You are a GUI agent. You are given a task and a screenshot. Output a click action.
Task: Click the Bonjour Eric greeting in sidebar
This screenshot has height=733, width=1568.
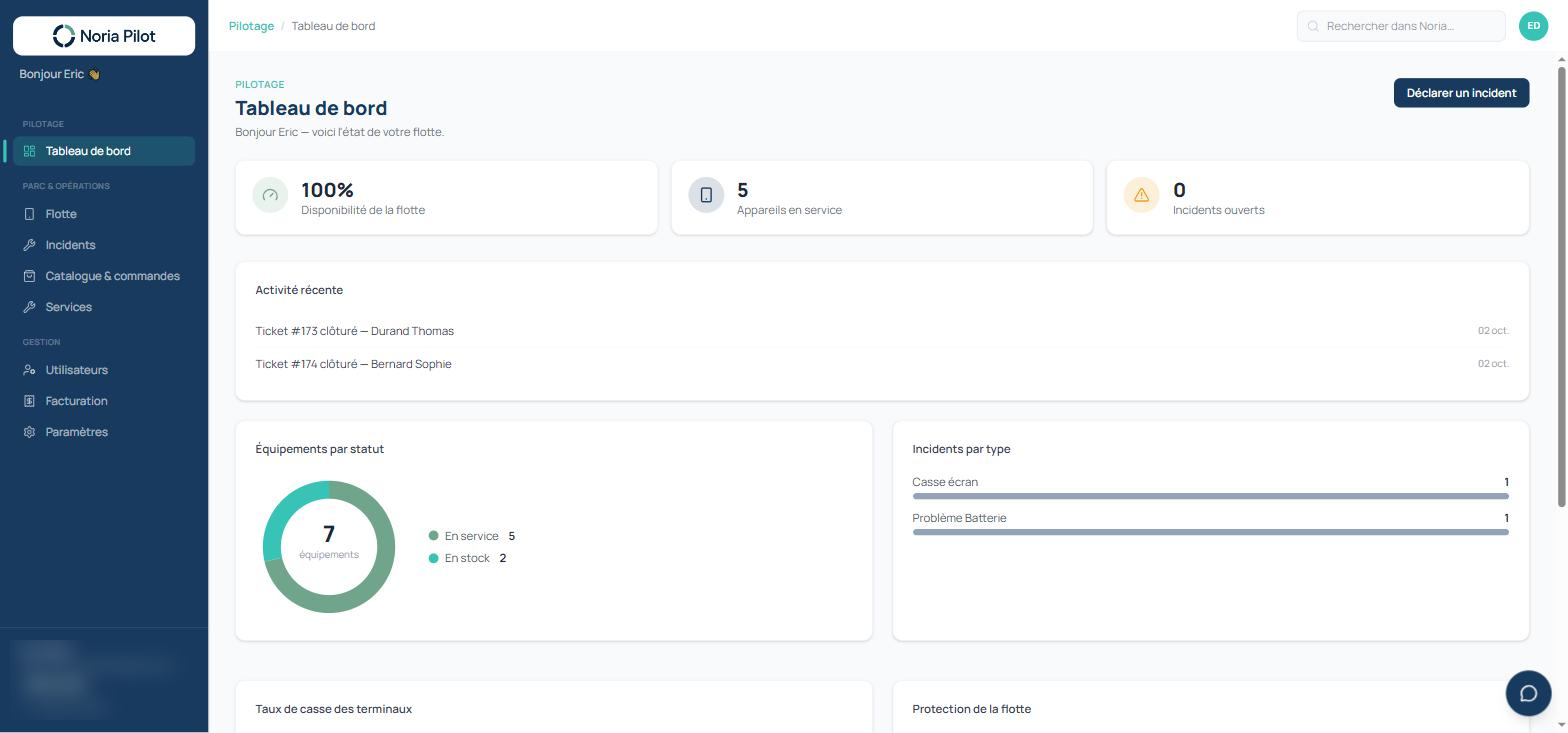tap(59, 74)
